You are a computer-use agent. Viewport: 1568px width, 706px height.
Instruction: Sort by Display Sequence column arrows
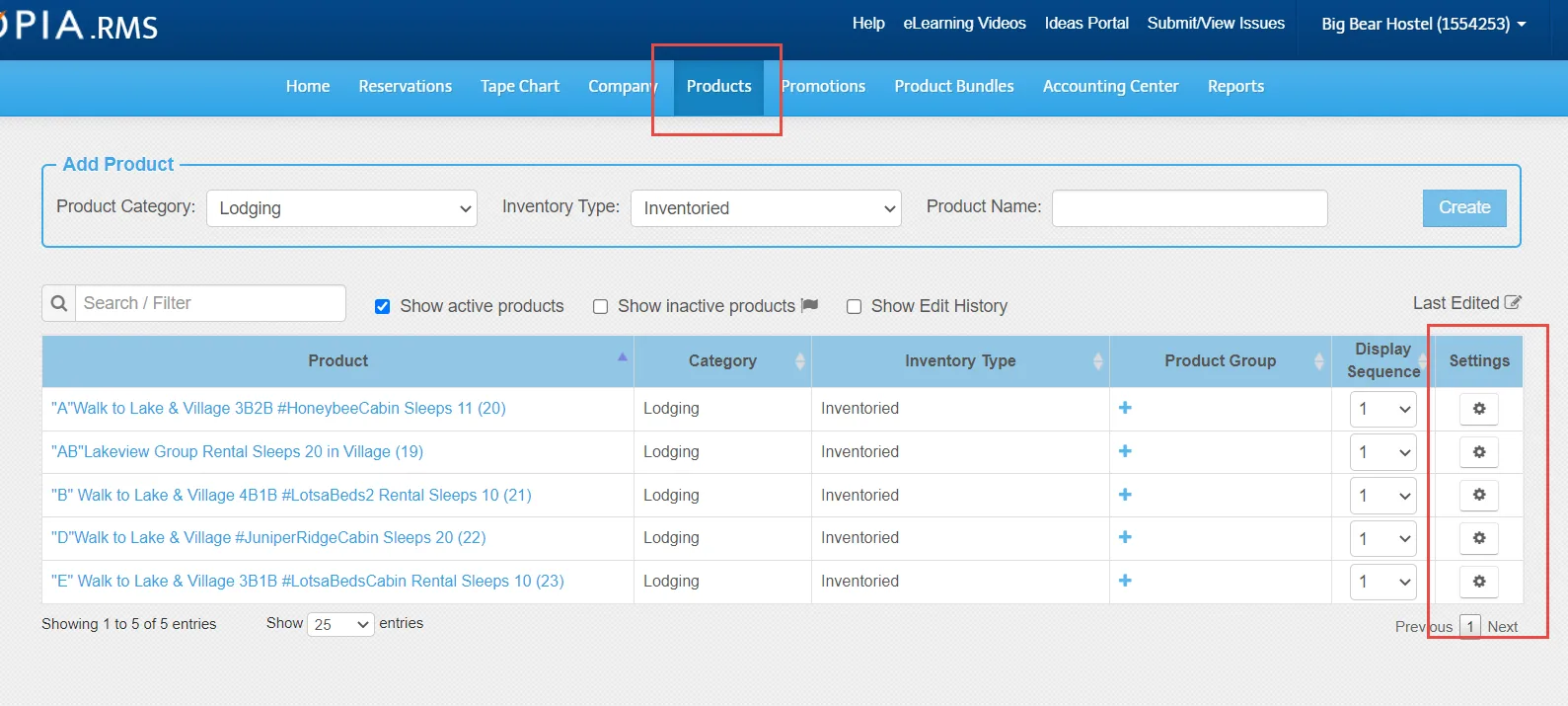(x=1422, y=361)
